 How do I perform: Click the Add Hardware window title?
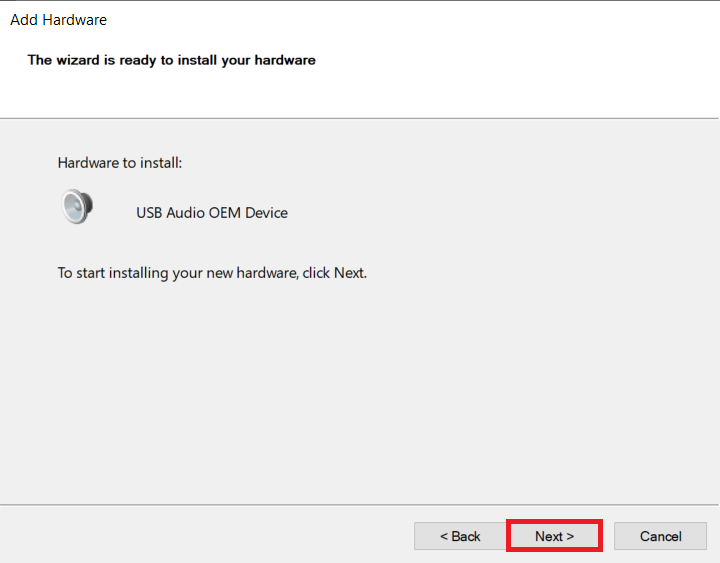click(58, 20)
